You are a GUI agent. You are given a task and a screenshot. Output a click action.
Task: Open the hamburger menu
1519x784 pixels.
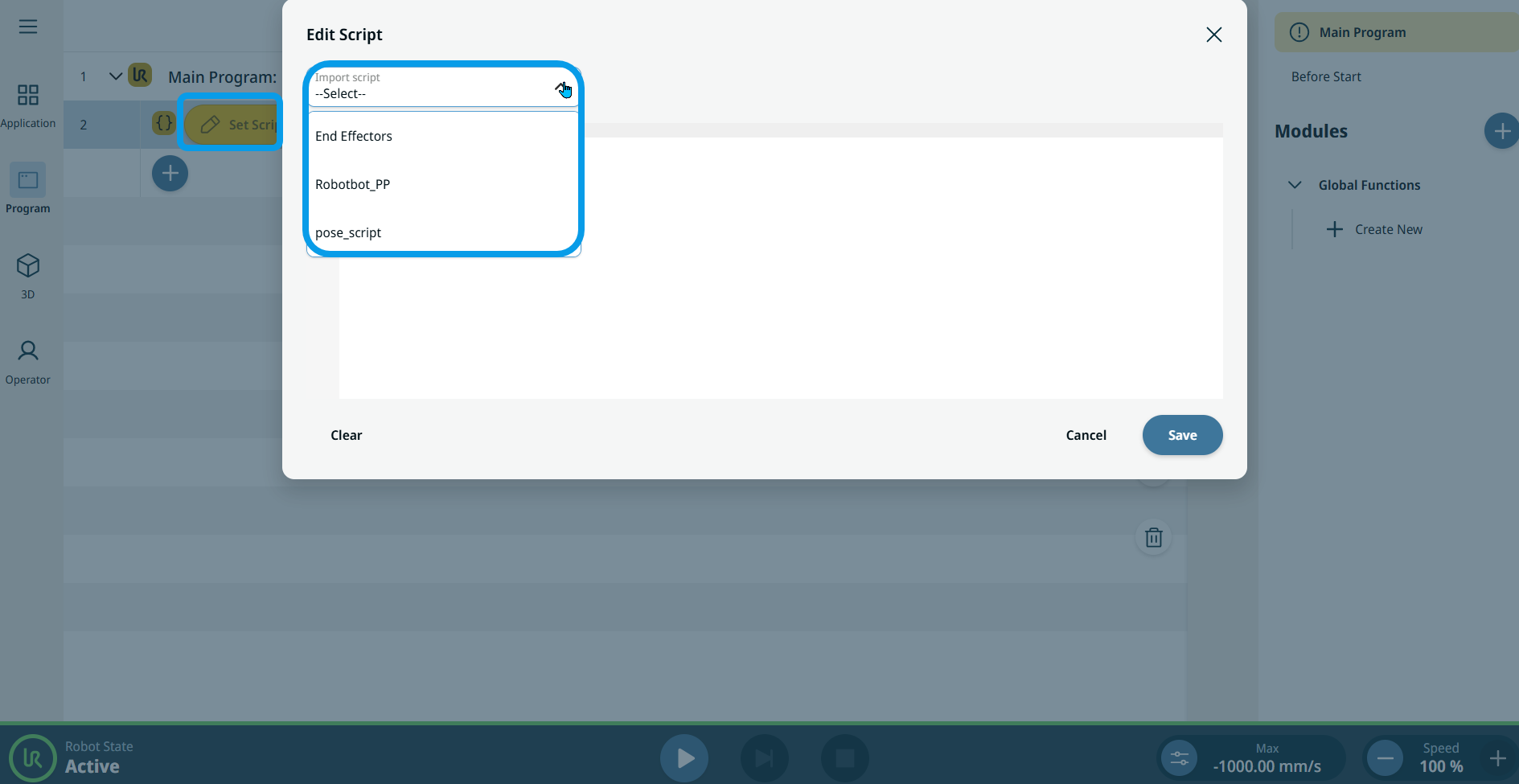(28, 27)
